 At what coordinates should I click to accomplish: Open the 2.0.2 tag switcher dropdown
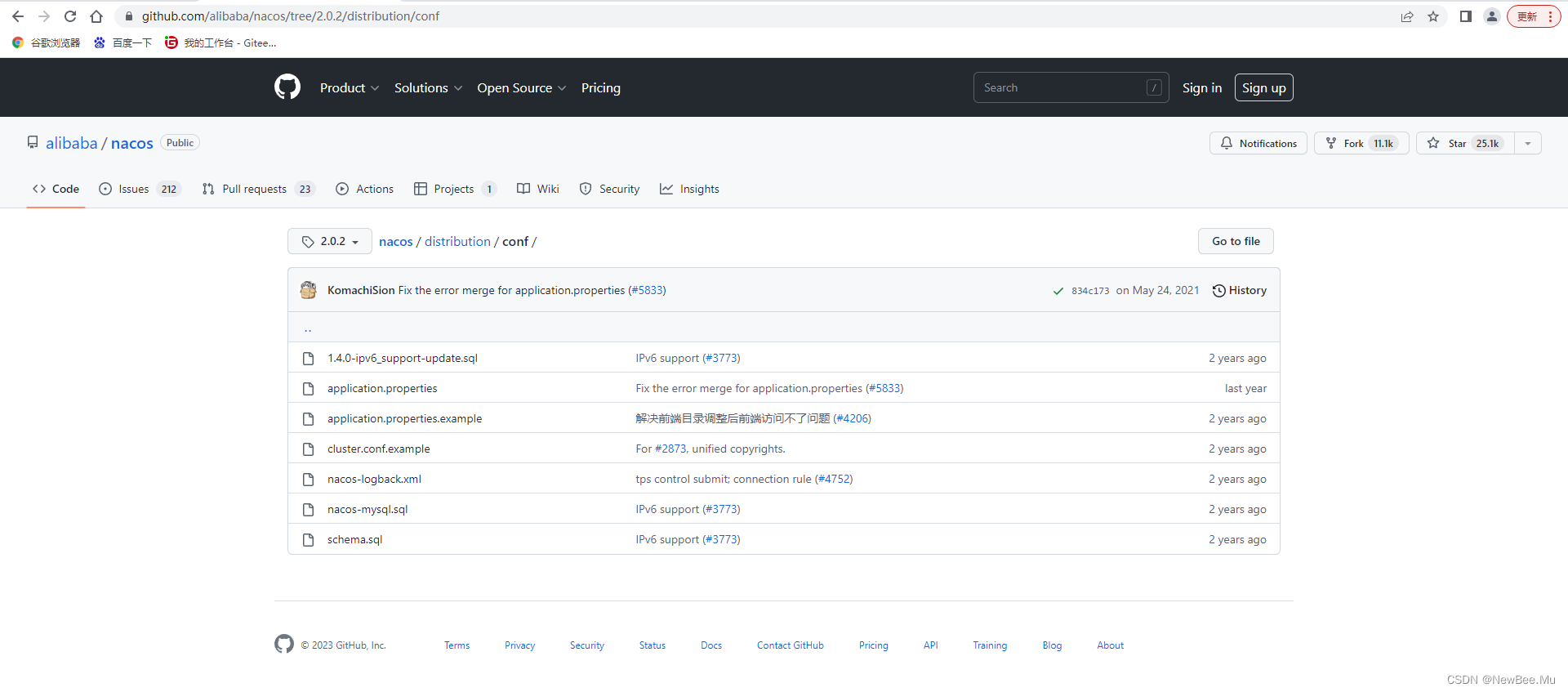330,241
